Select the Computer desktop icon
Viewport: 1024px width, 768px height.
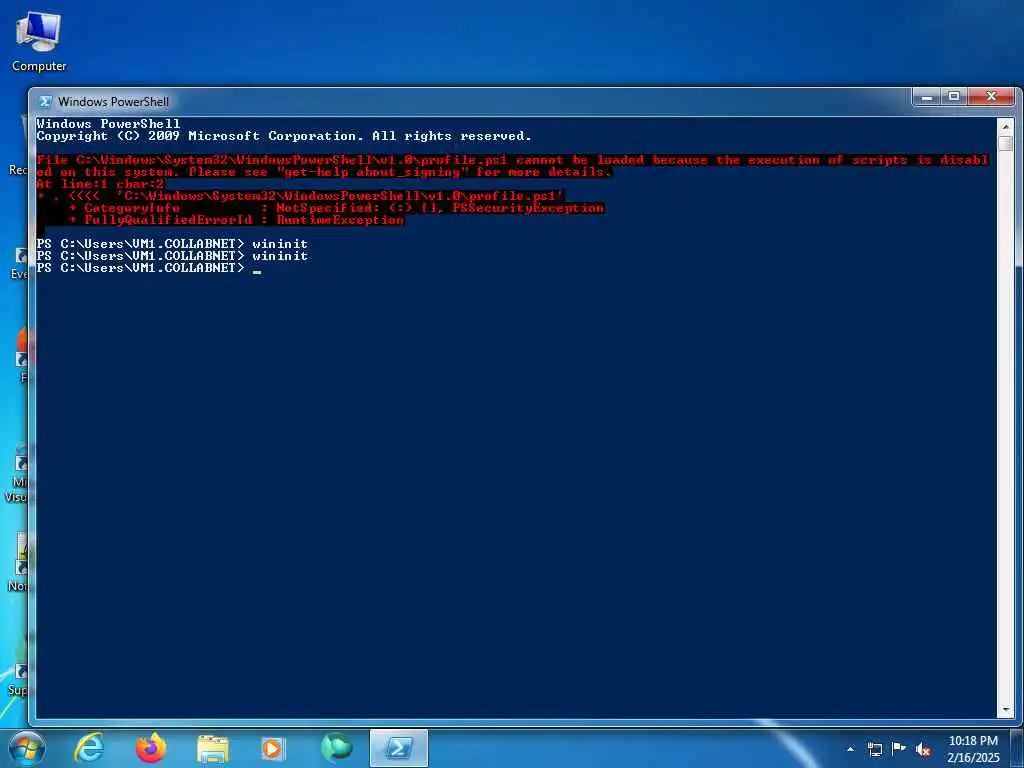pos(39,40)
